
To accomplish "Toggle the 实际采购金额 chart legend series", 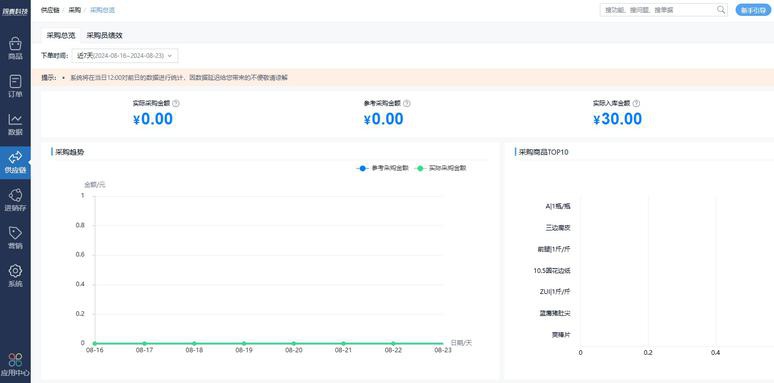I will tap(440, 168).
